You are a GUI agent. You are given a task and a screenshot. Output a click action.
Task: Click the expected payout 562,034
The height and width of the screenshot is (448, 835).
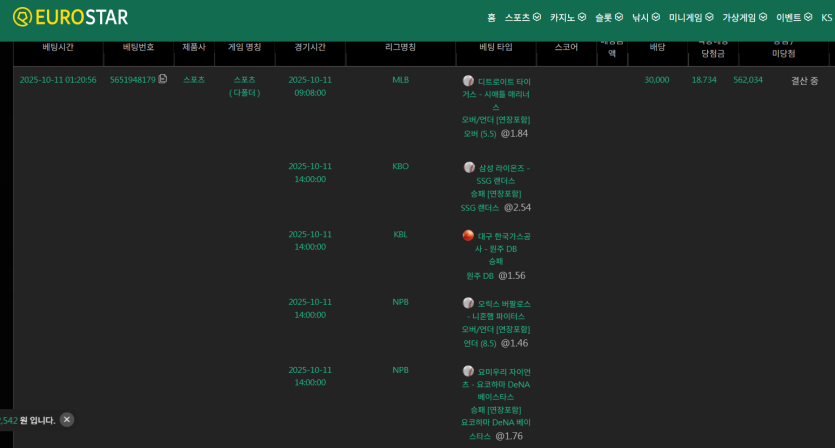coord(748,80)
